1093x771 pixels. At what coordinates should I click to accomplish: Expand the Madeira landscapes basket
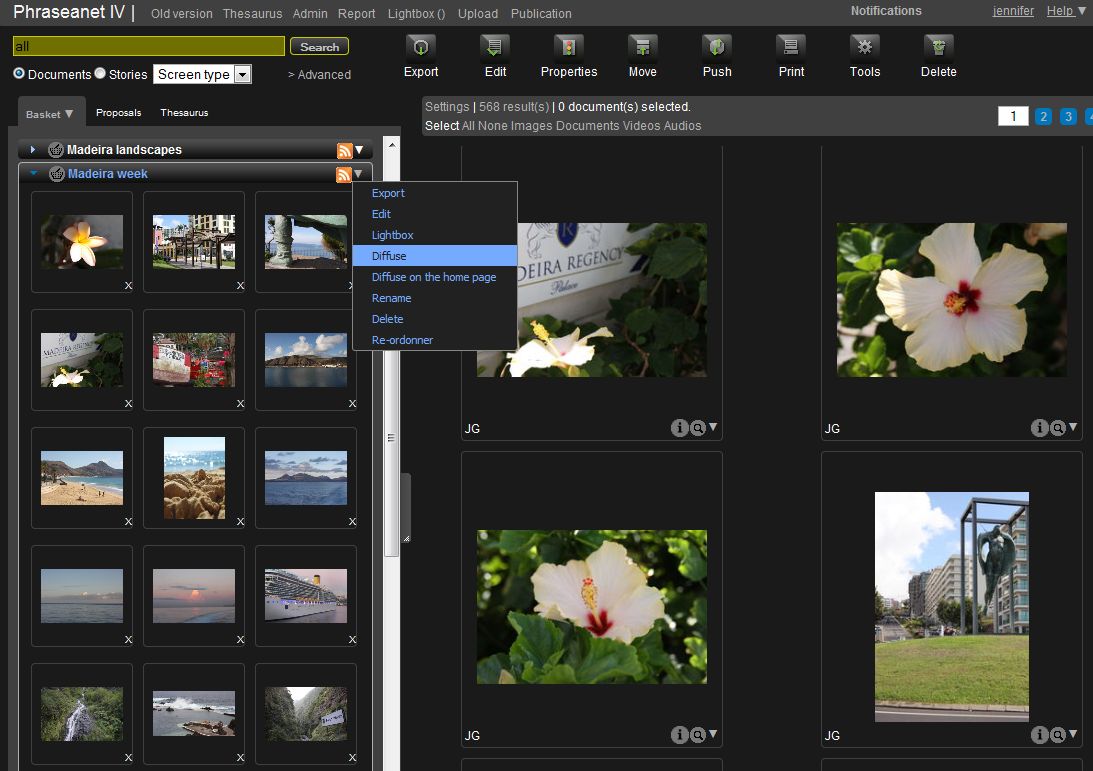[x=33, y=150]
